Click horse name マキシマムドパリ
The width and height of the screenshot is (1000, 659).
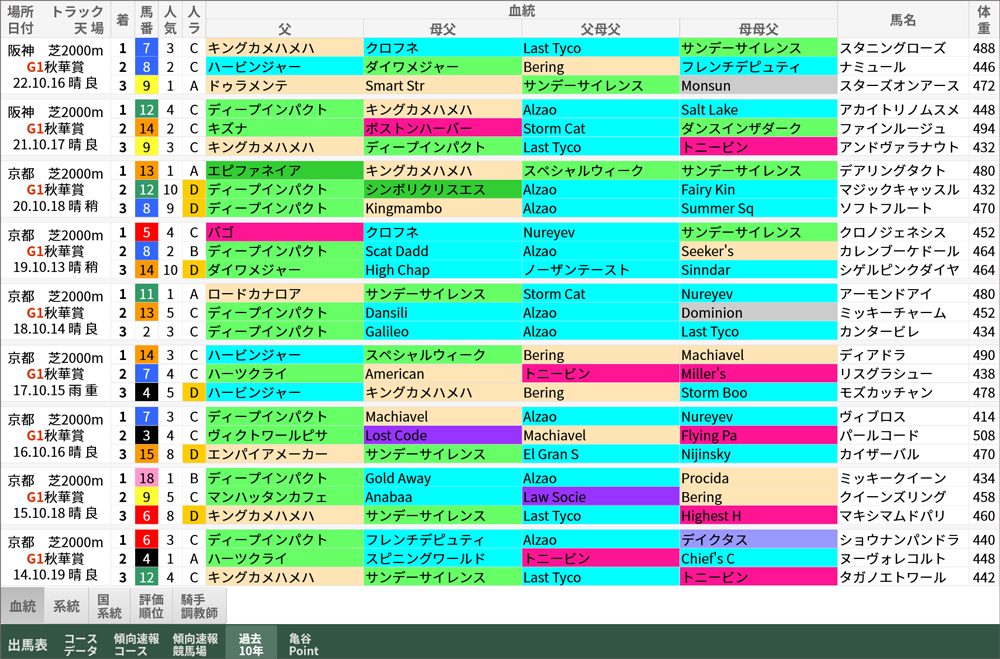[x=892, y=515]
